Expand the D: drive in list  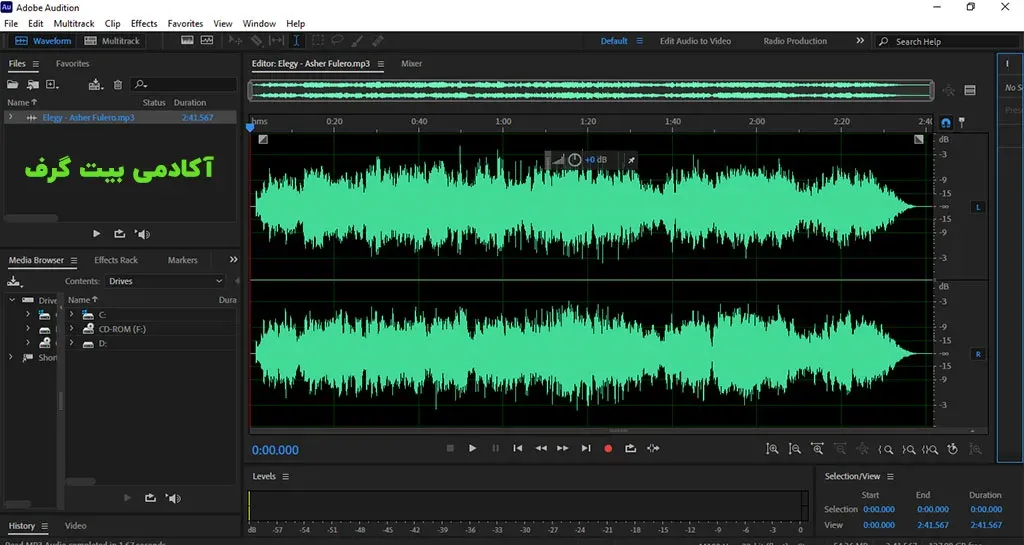point(72,343)
